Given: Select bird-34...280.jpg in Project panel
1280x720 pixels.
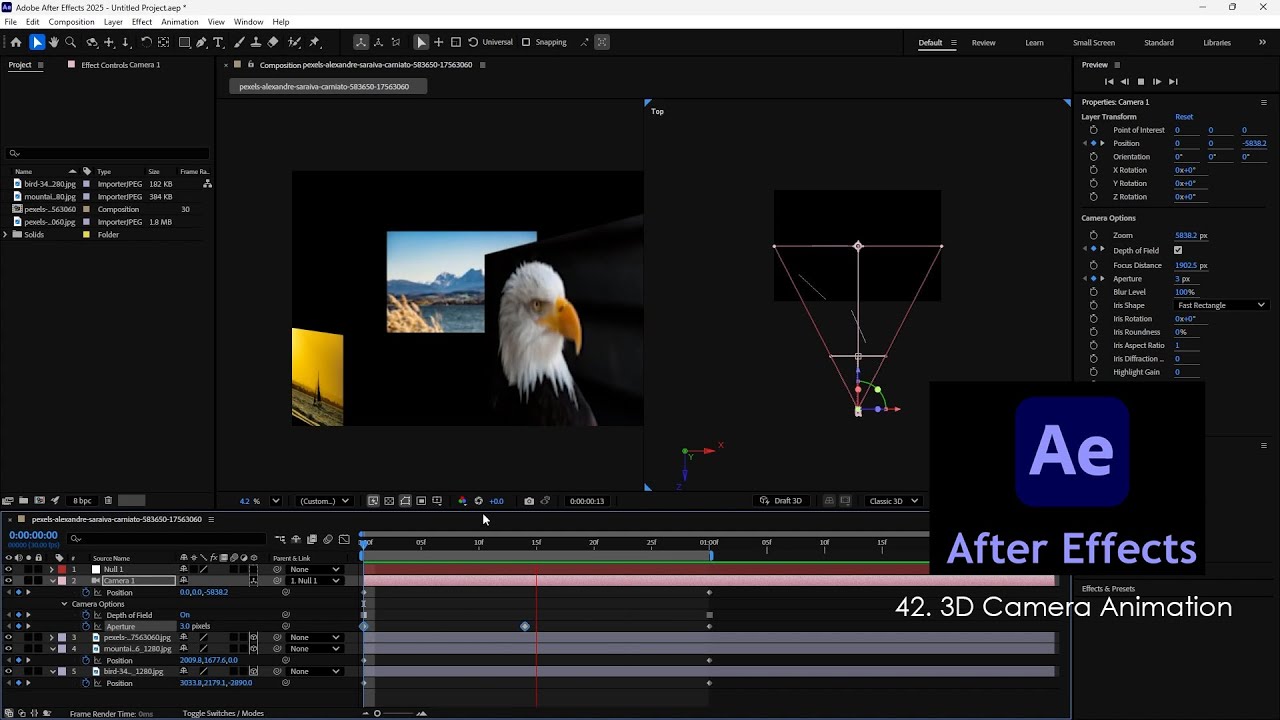Looking at the screenshot, I should (x=50, y=184).
